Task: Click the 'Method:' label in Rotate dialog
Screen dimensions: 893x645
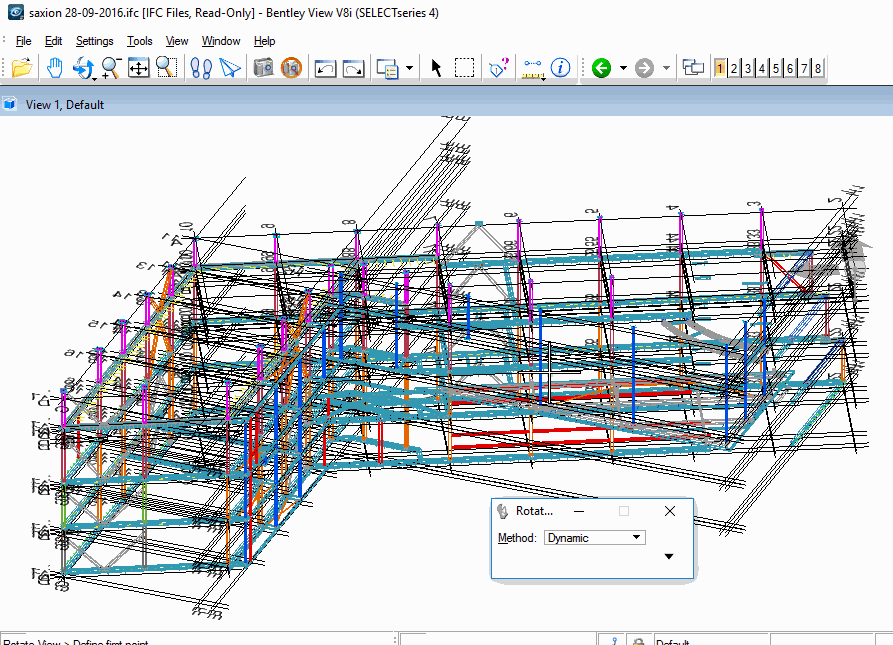Action: click(517, 538)
